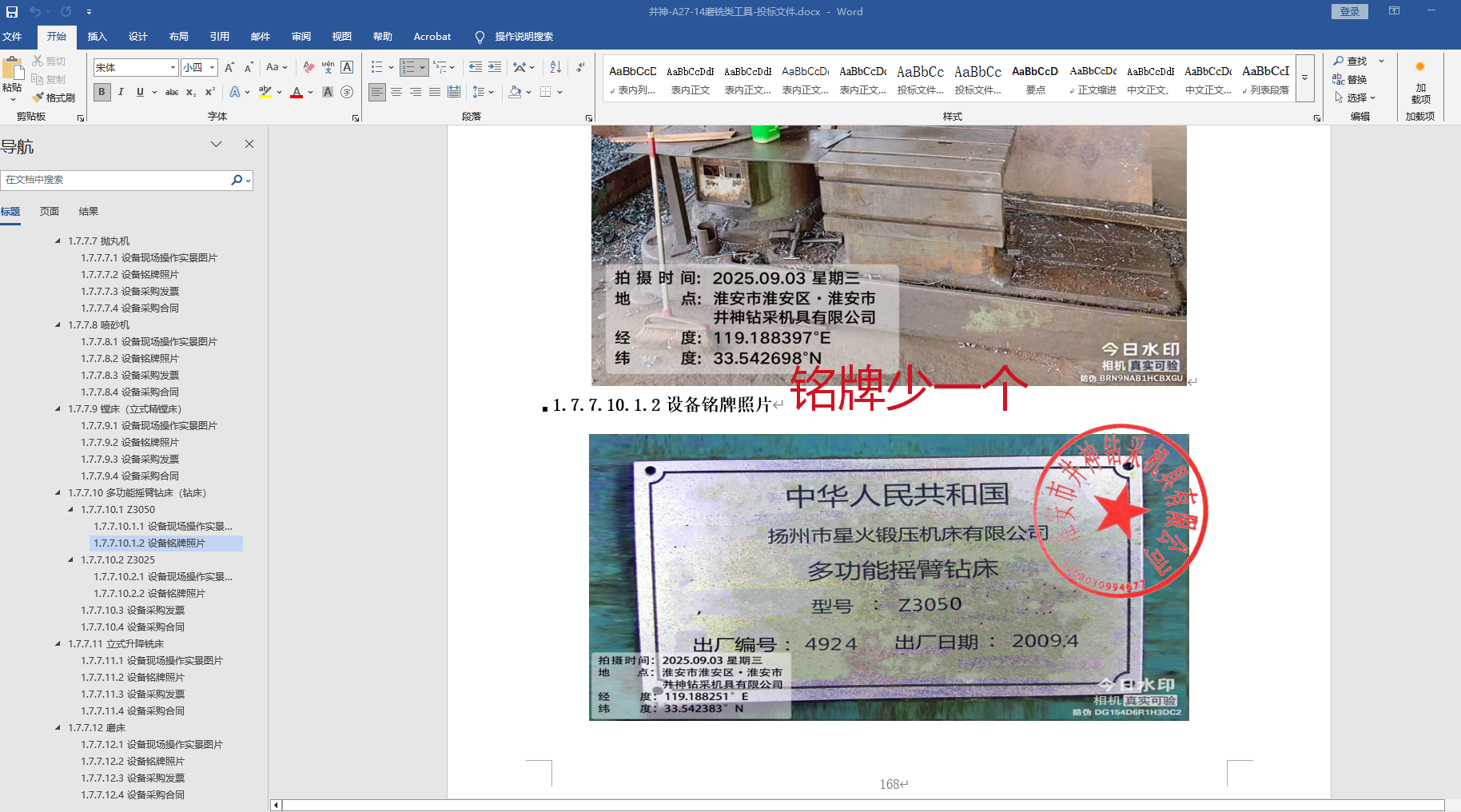Clear all formatting with the eraser icon
This screenshot has height=812, width=1461.
pyautogui.click(x=309, y=67)
